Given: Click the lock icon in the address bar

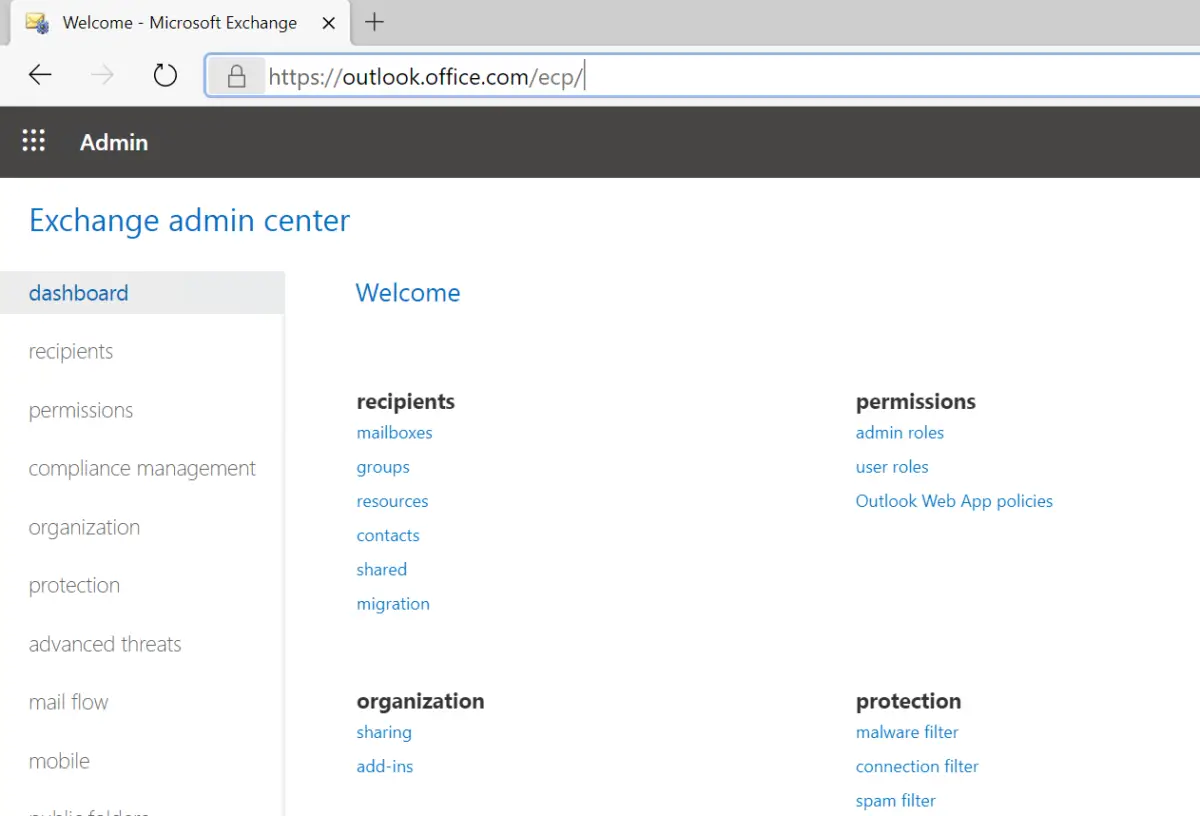Looking at the screenshot, I should click(x=236, y=76).
